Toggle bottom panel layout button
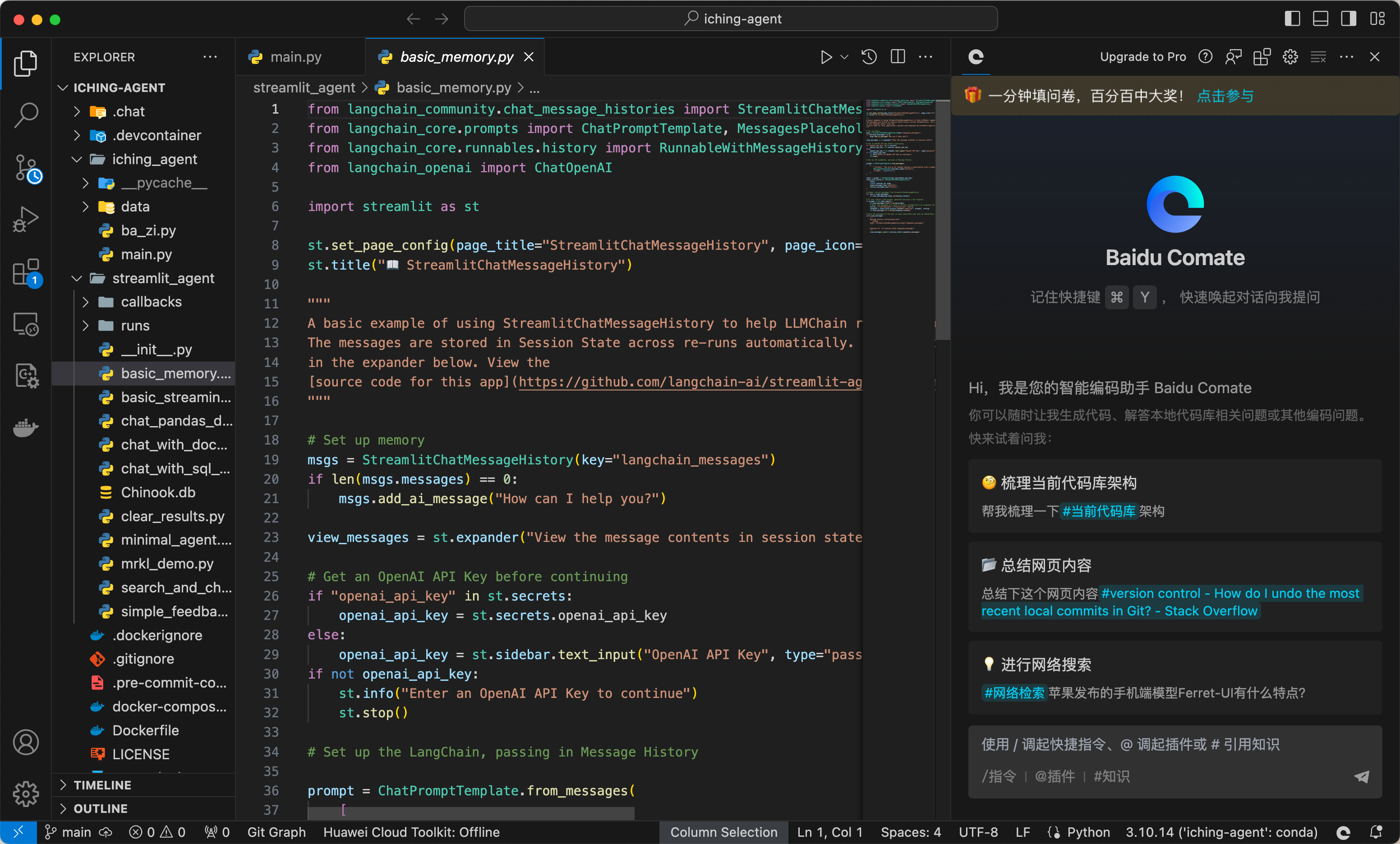 (x=1321, y=19)
